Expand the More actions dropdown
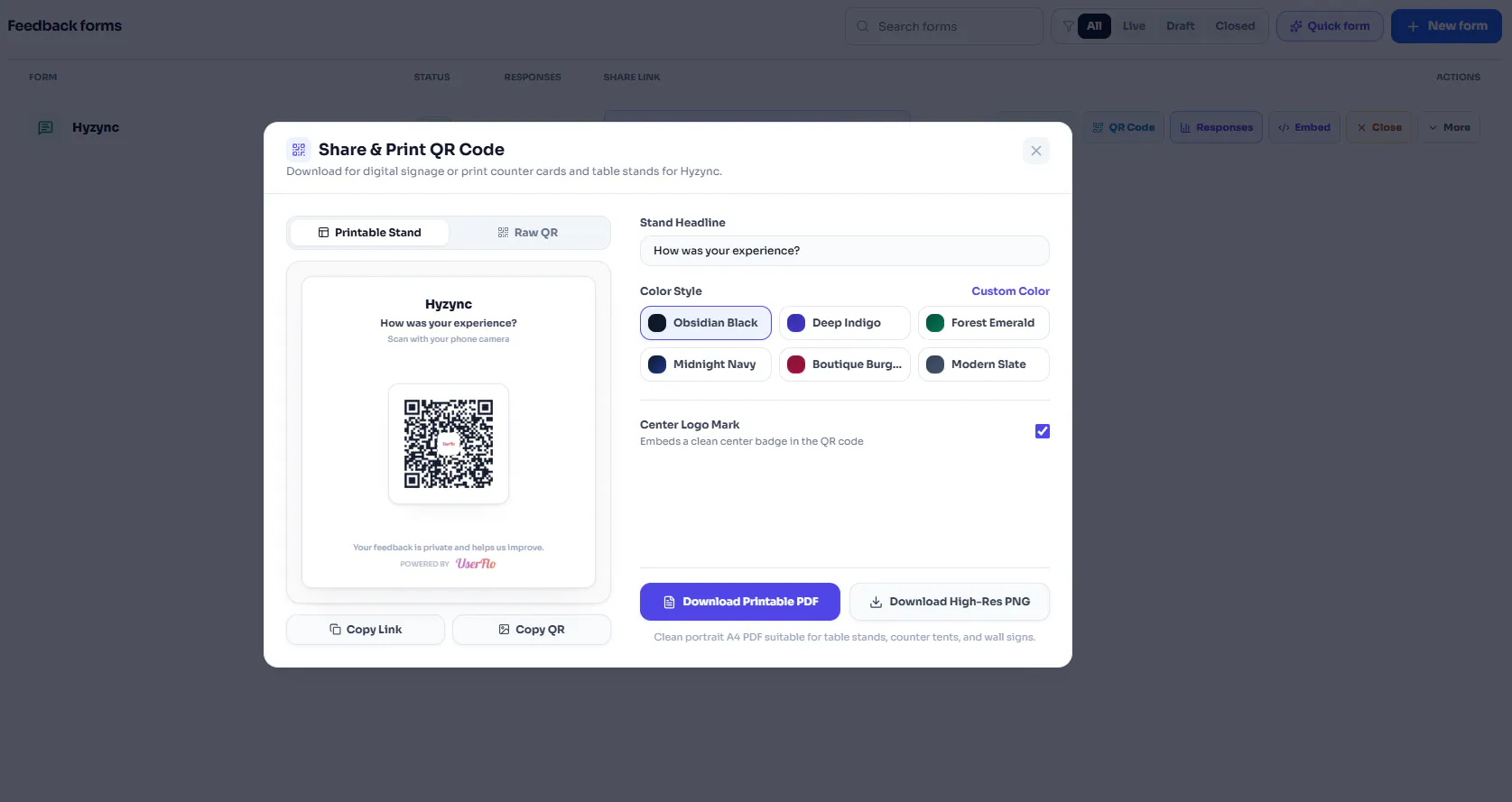Viewport: 1512px width, 802px height. tap(1449, 127)
